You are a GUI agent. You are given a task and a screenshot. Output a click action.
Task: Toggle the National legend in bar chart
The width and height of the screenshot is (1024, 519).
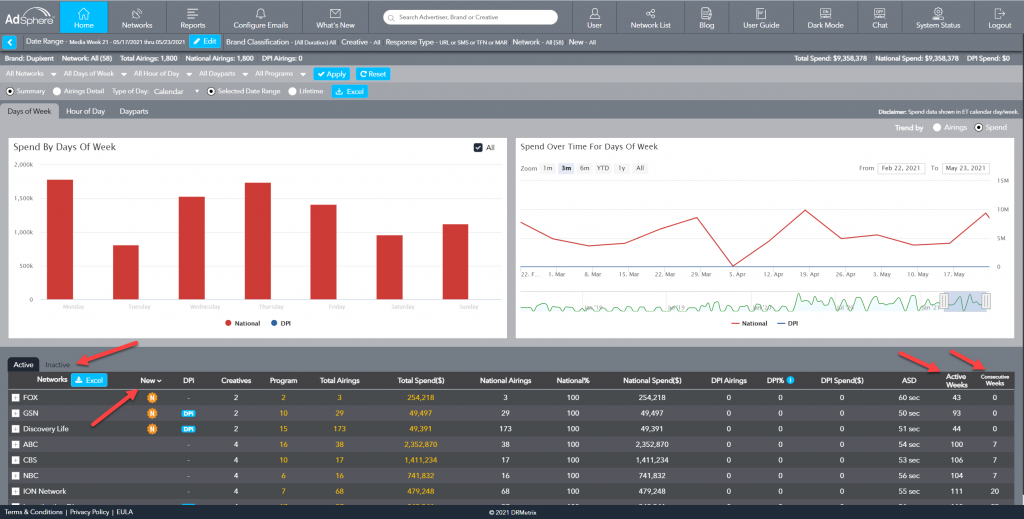242,323
